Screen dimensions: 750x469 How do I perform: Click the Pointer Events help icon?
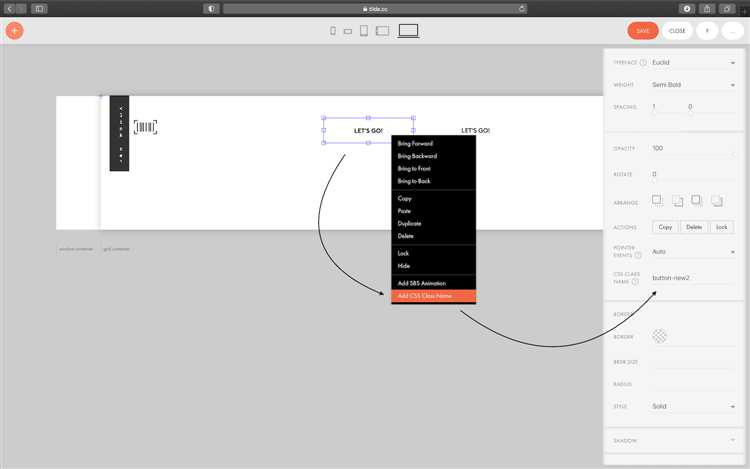638,255
